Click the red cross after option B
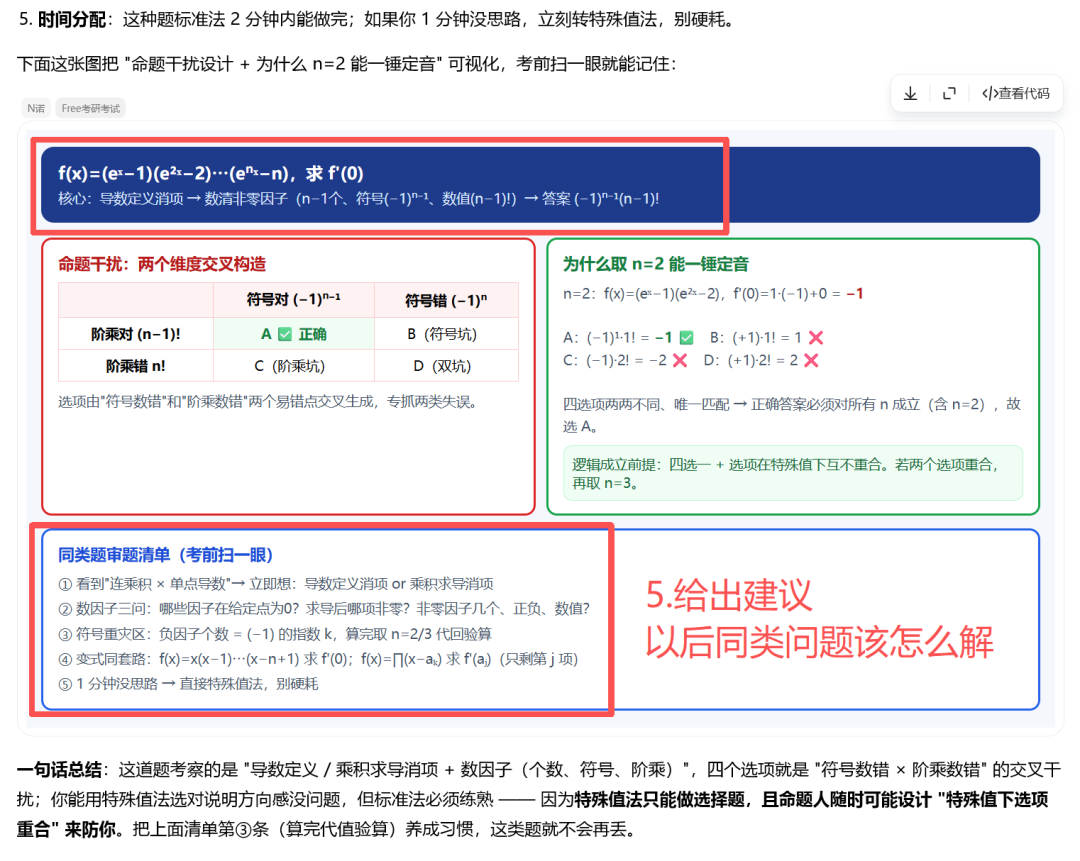This screenshot has height=861, width=1080. pos(816,338)
